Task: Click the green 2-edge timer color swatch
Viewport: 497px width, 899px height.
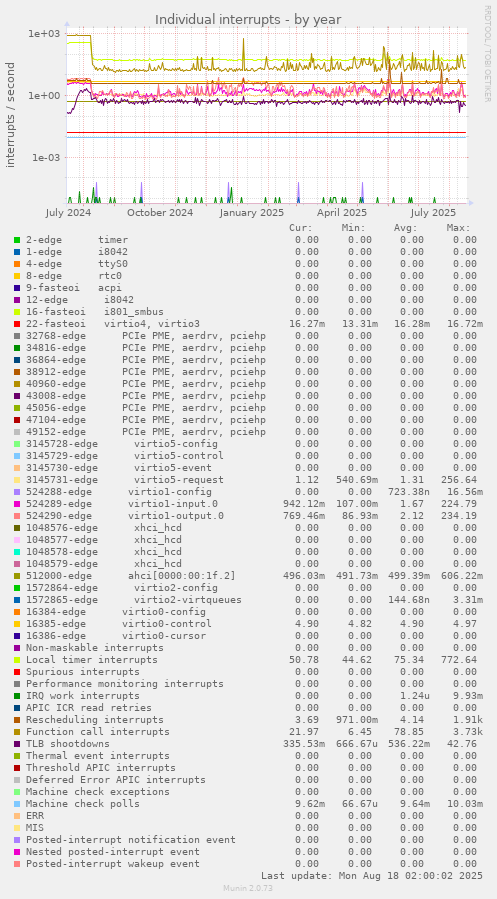Action: tap(17, 240)
